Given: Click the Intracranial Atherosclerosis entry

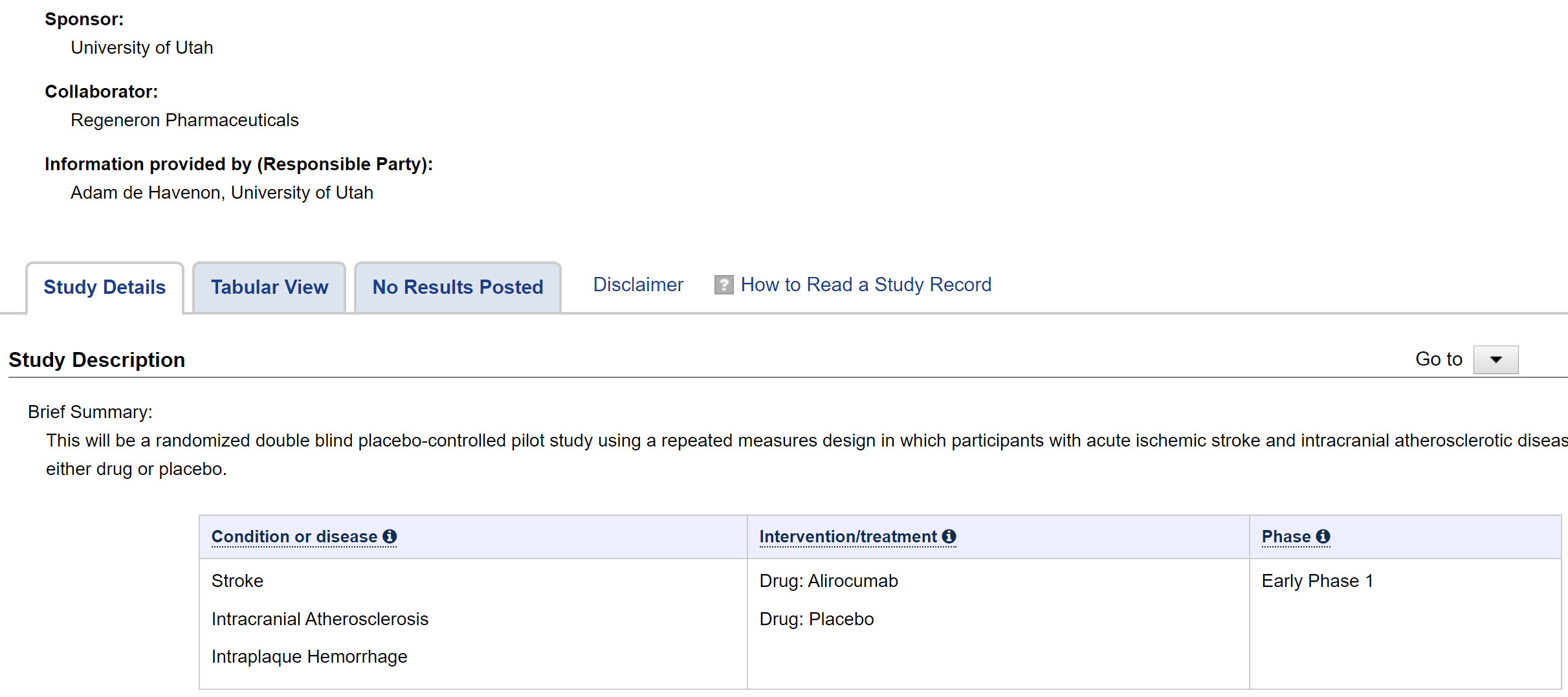Looking at the screenshot, I should [x=320, y=619].
